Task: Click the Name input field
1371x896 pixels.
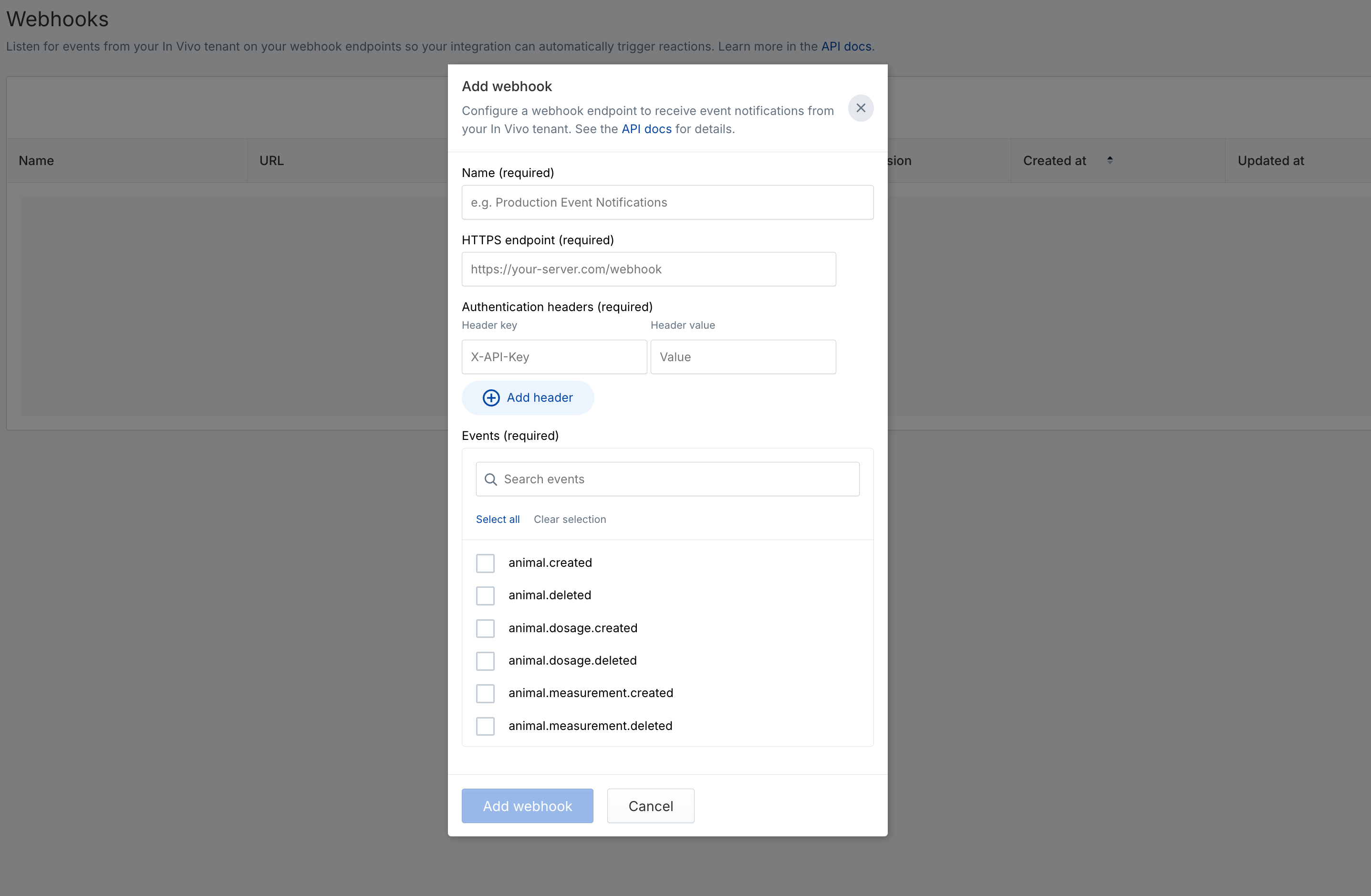Action: pyautogui.click(x=667, y=202)
